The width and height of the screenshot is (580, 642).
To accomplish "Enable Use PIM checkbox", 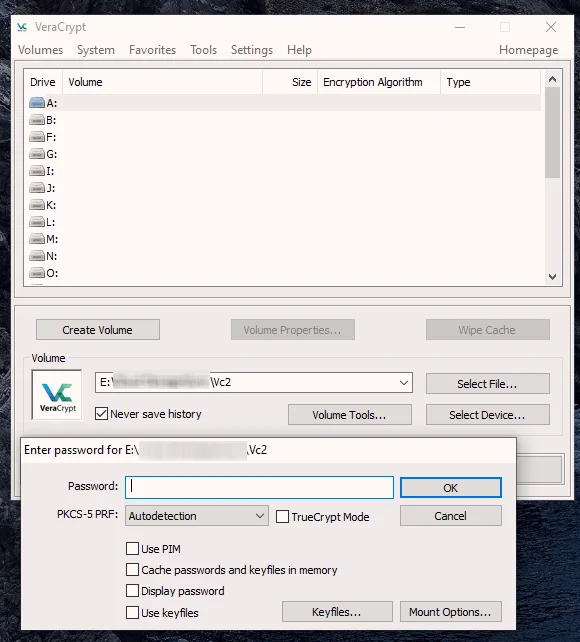I will (132, 549).
